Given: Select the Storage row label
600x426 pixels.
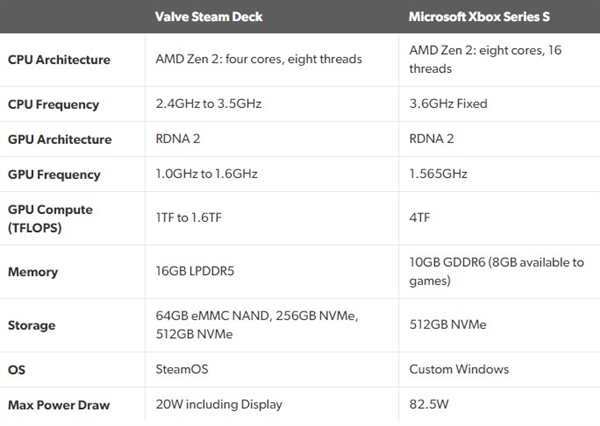Looking at the screenshot, I should tap(32, 325).
